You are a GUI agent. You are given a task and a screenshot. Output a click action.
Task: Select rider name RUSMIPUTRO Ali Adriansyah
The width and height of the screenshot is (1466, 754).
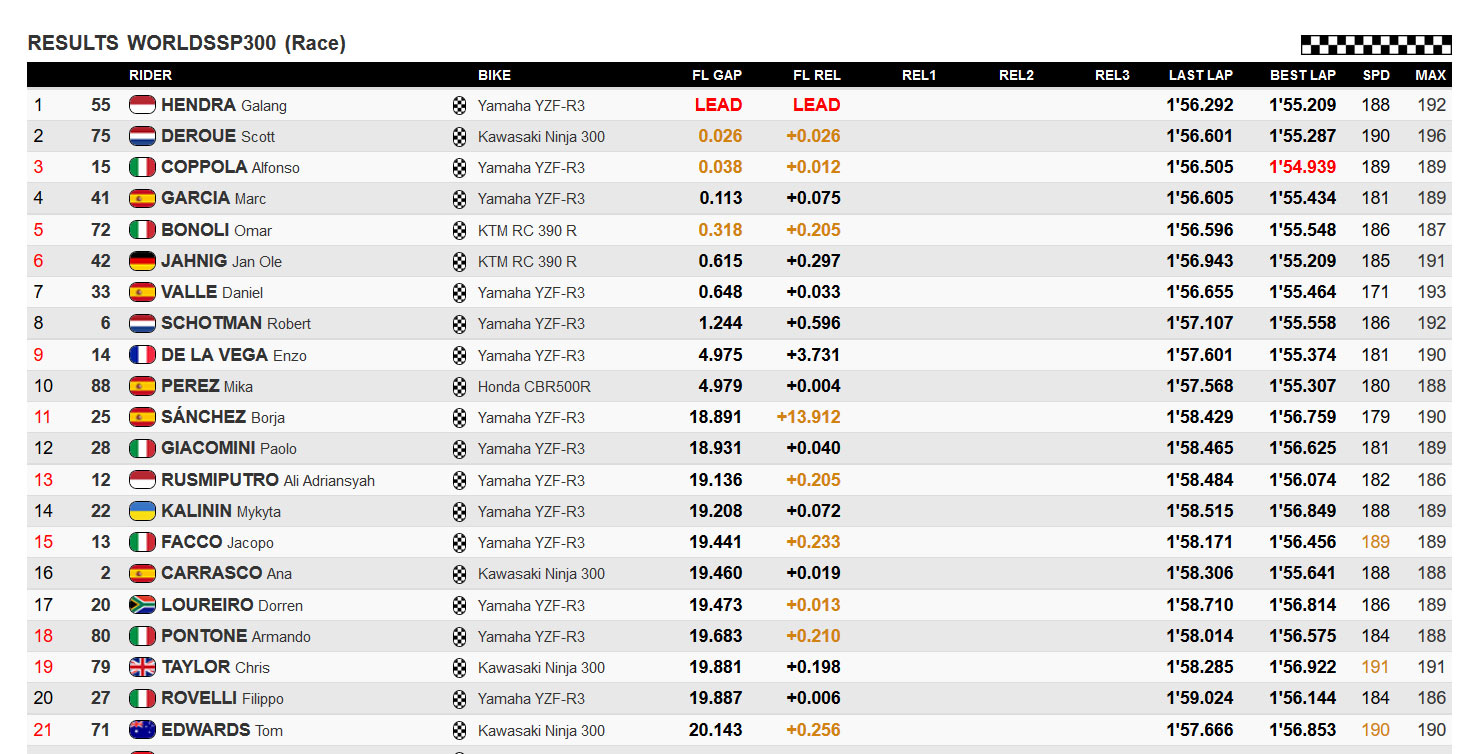coord(268,480)
